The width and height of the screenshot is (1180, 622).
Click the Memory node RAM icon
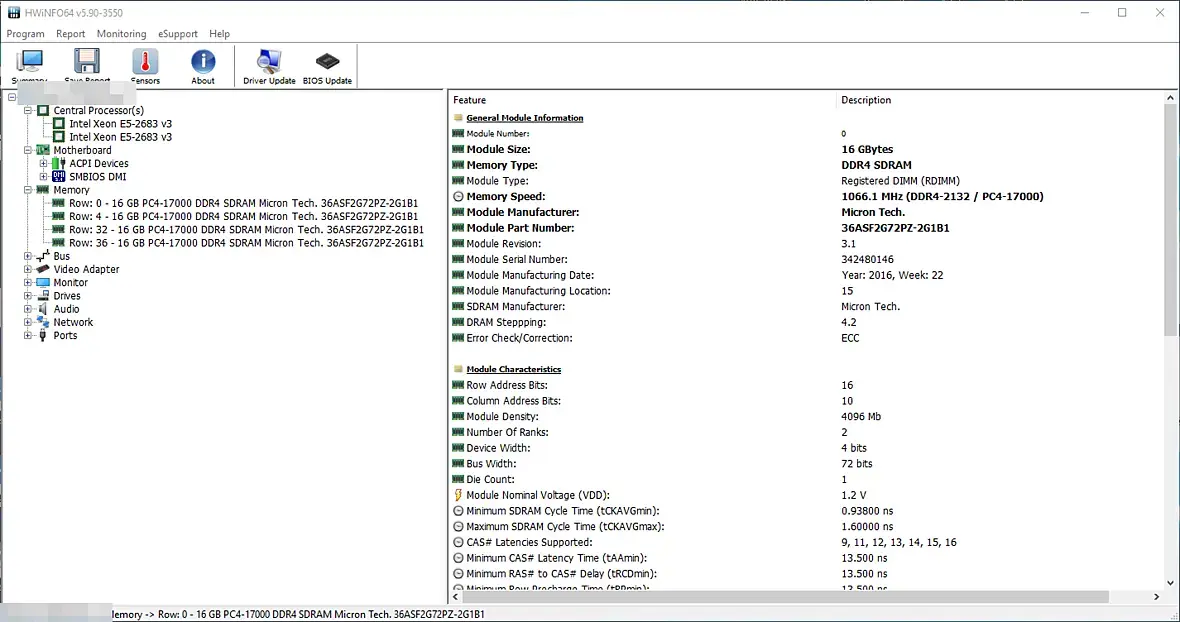[x=43, y=190]
